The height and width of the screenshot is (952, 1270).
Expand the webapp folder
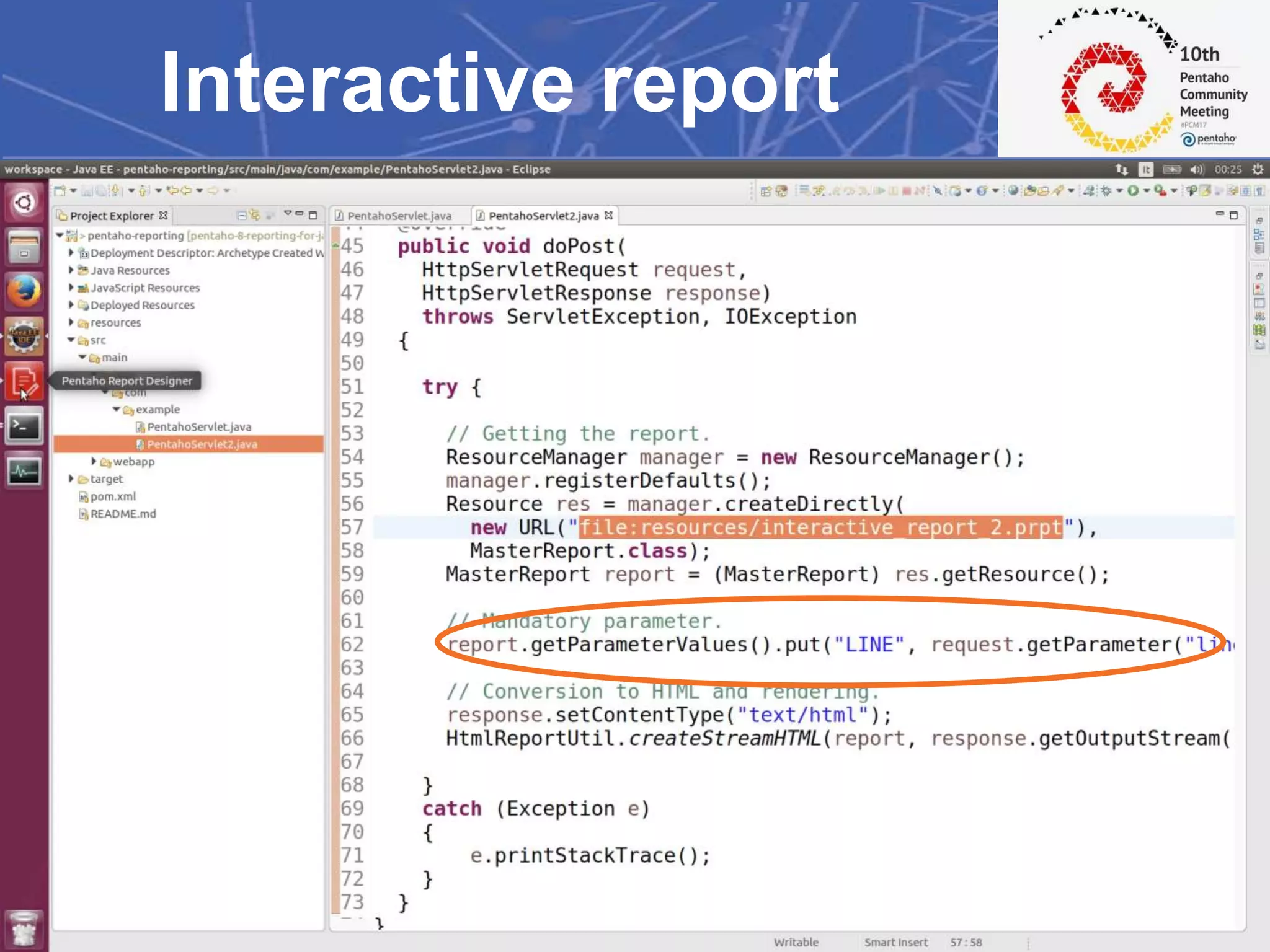(x=94, y=462)
